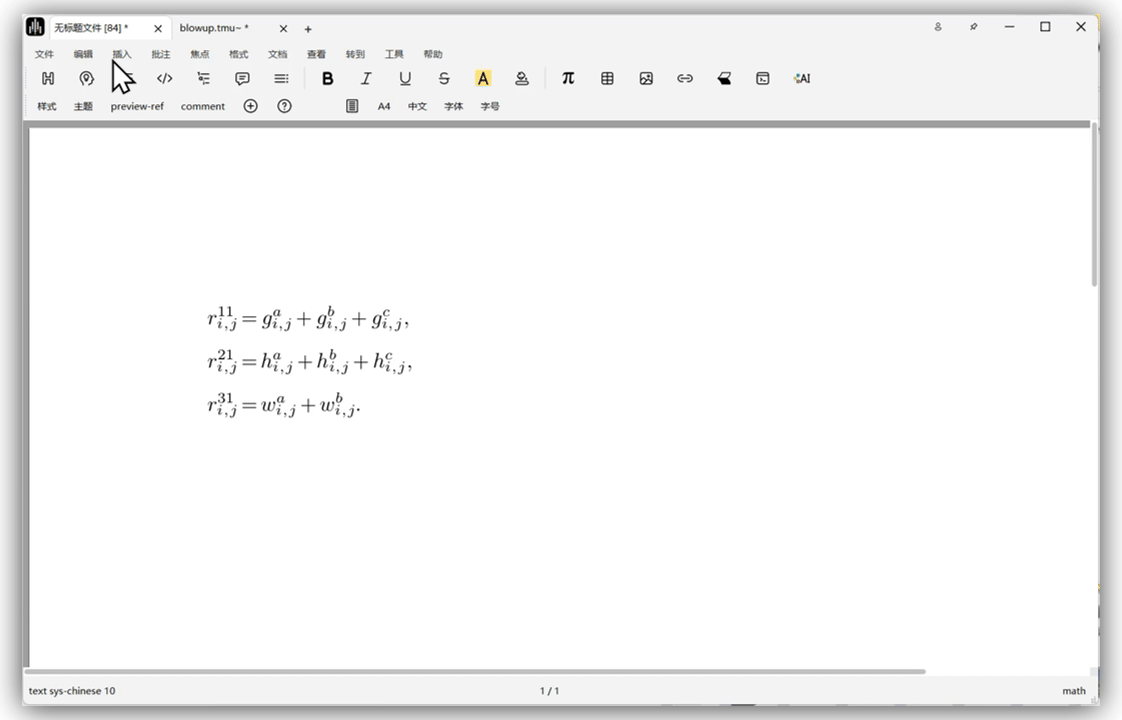
Task: Insert a table using grid icon
Action: (607, 78)
